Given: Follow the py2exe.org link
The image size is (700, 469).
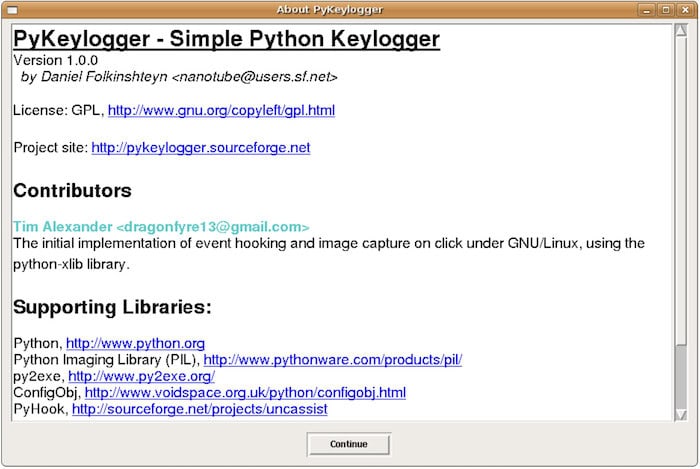Looking at the screenshot, I should (142, 376).
